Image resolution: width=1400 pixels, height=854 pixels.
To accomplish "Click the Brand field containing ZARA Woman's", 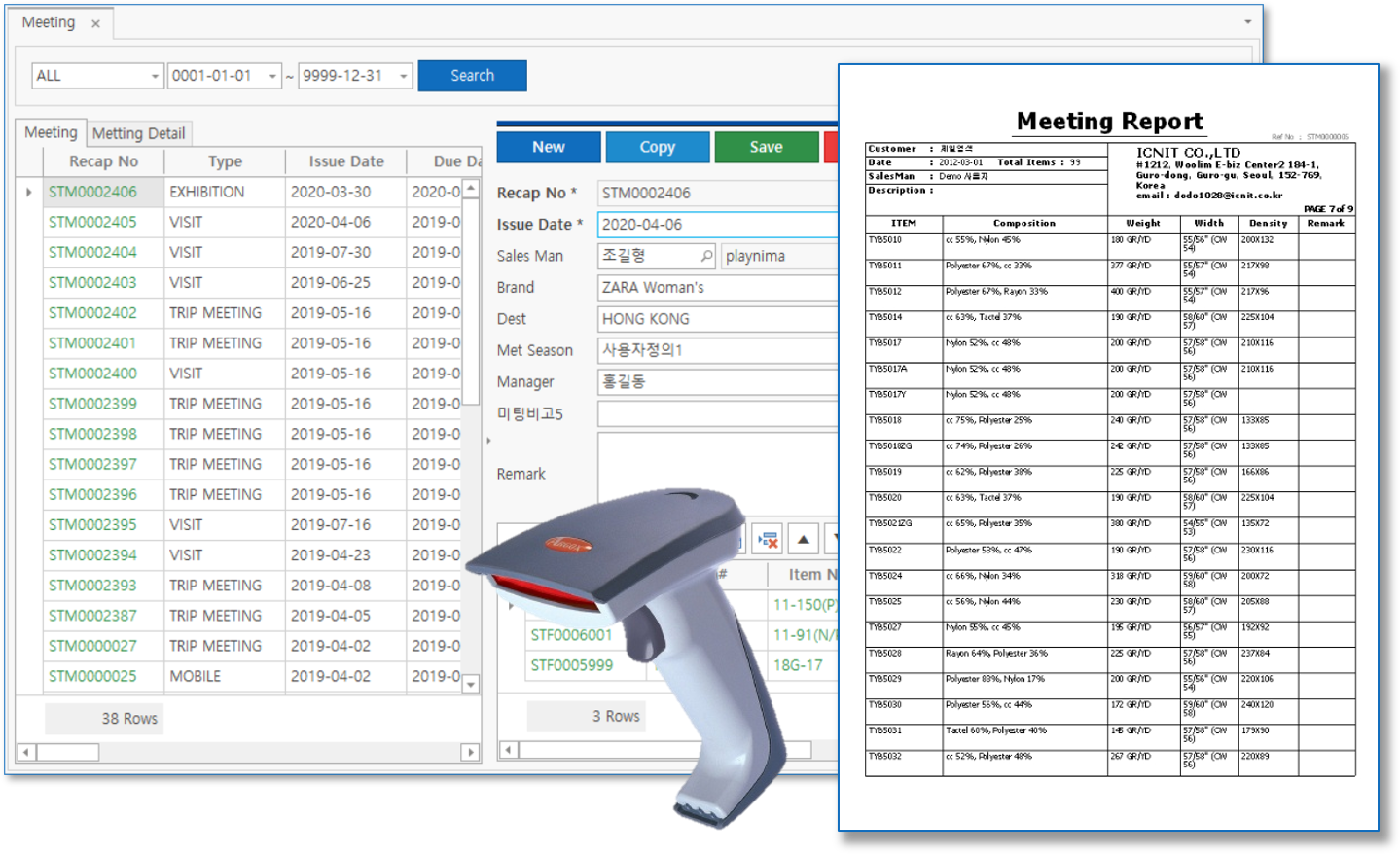I will pyautogui.click(x=717, y=288).
